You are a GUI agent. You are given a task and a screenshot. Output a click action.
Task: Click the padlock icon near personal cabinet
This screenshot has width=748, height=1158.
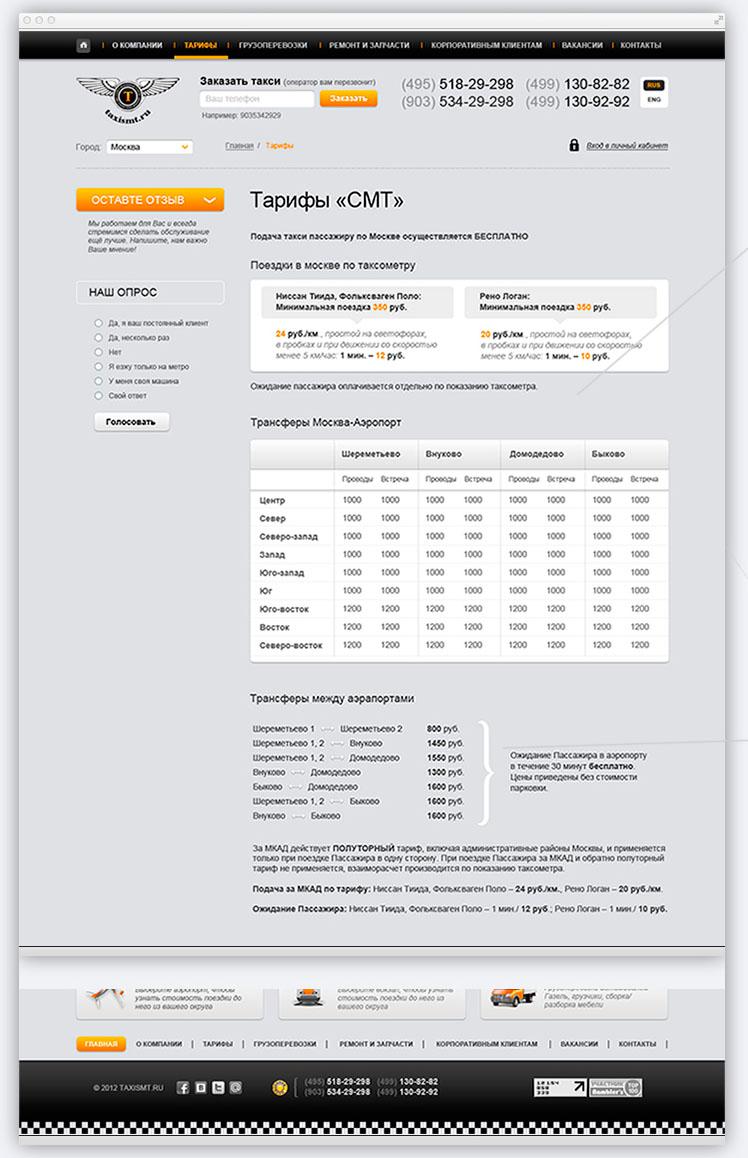click(x=574, y=145)
